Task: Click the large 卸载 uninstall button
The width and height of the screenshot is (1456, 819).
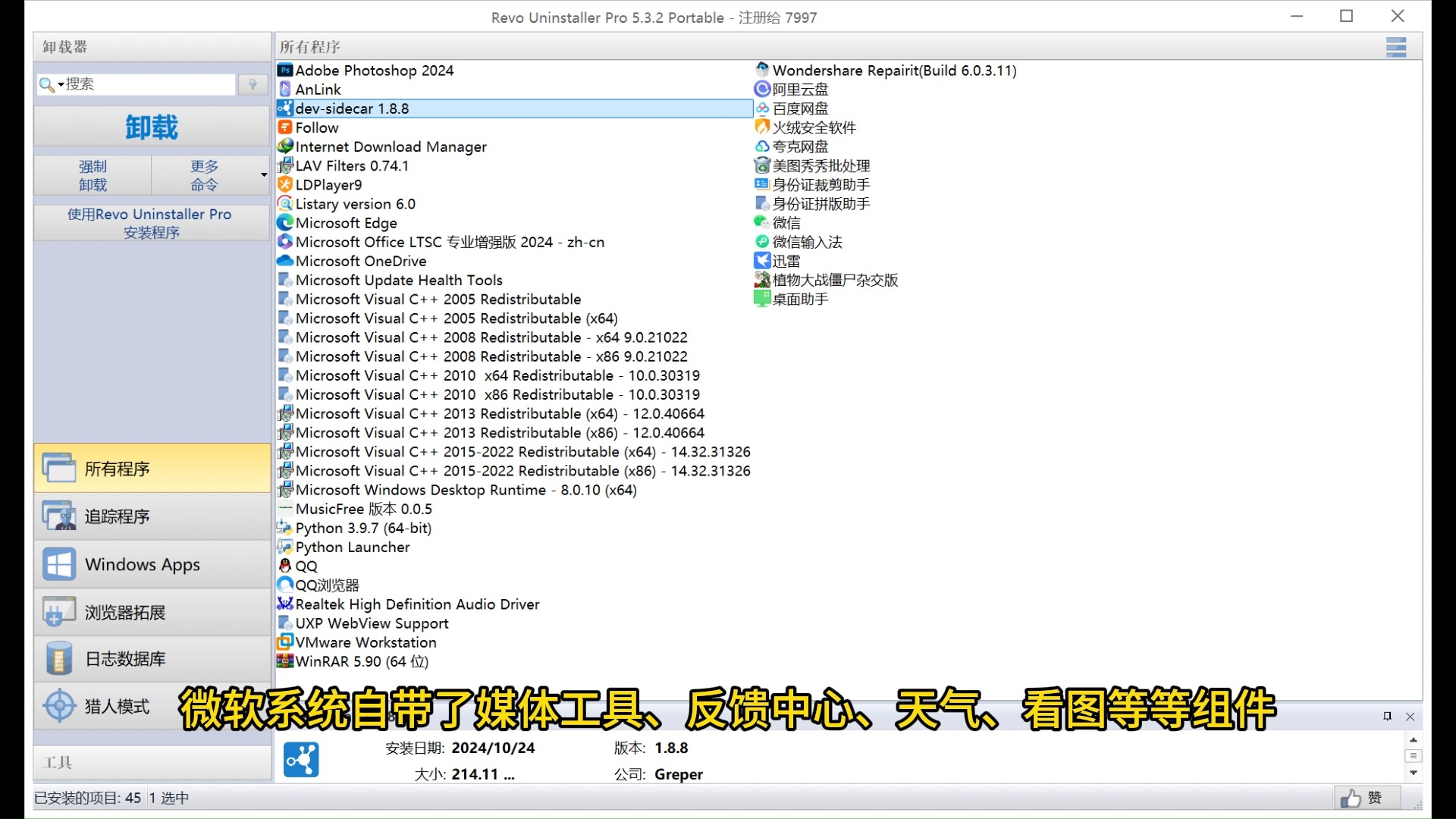Action: pyautogui.click(x=152, y=127)
